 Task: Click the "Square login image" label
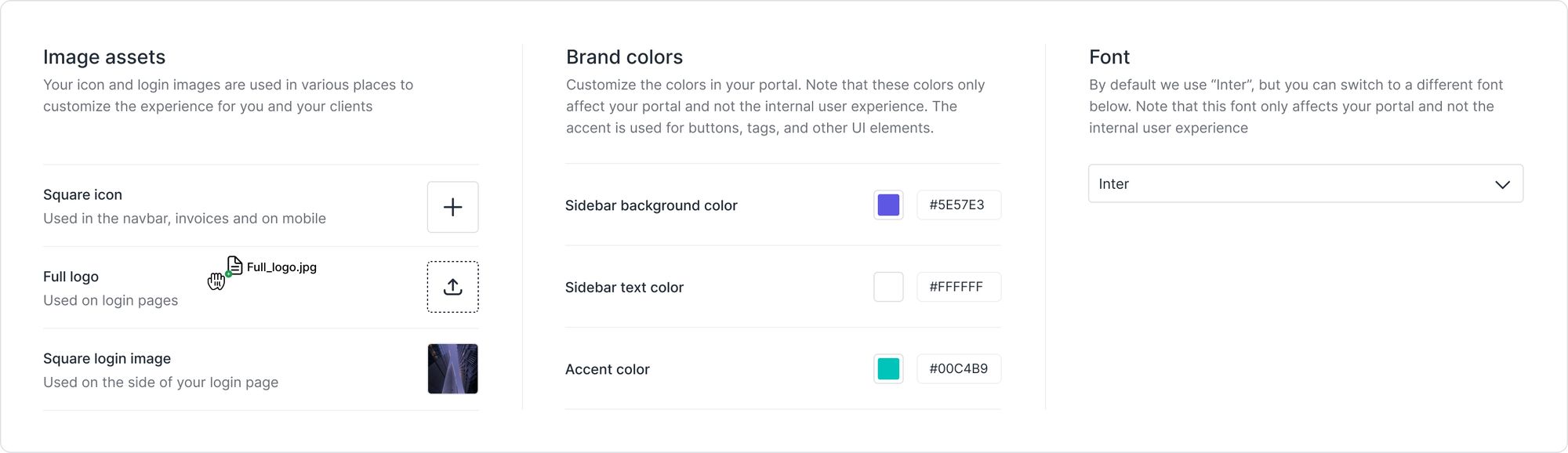[107, 359]
